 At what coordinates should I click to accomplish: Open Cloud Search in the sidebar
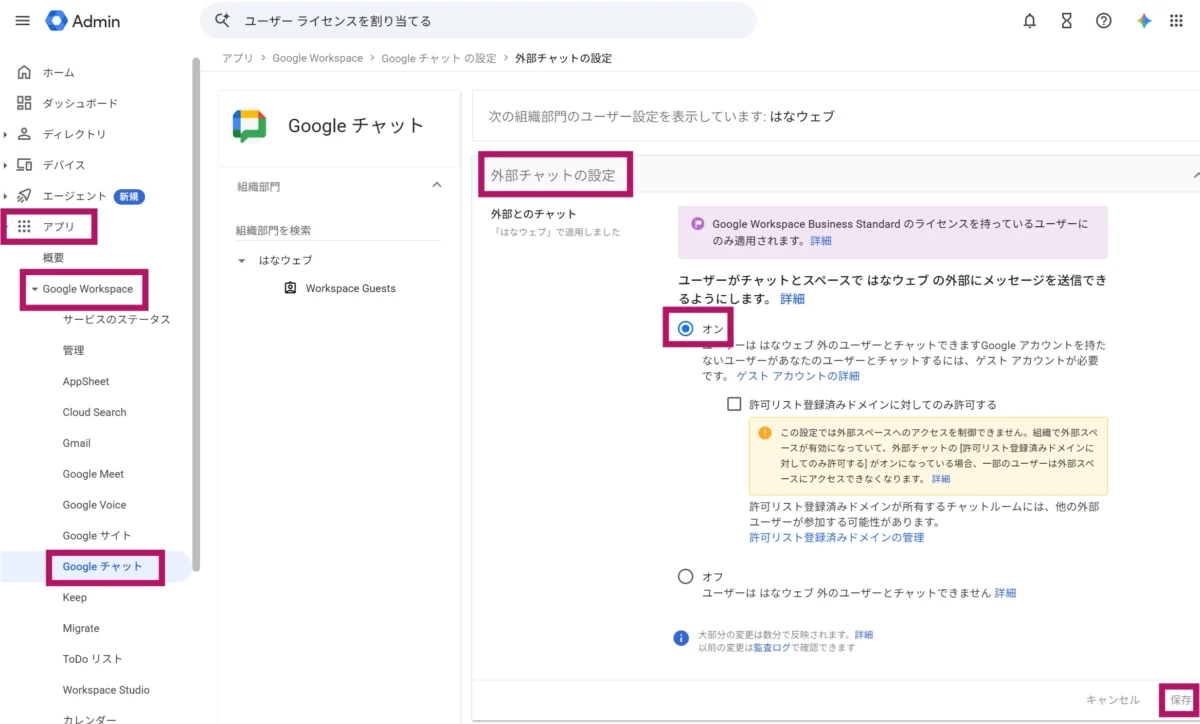pyautogui.click(x=95, y=413)
